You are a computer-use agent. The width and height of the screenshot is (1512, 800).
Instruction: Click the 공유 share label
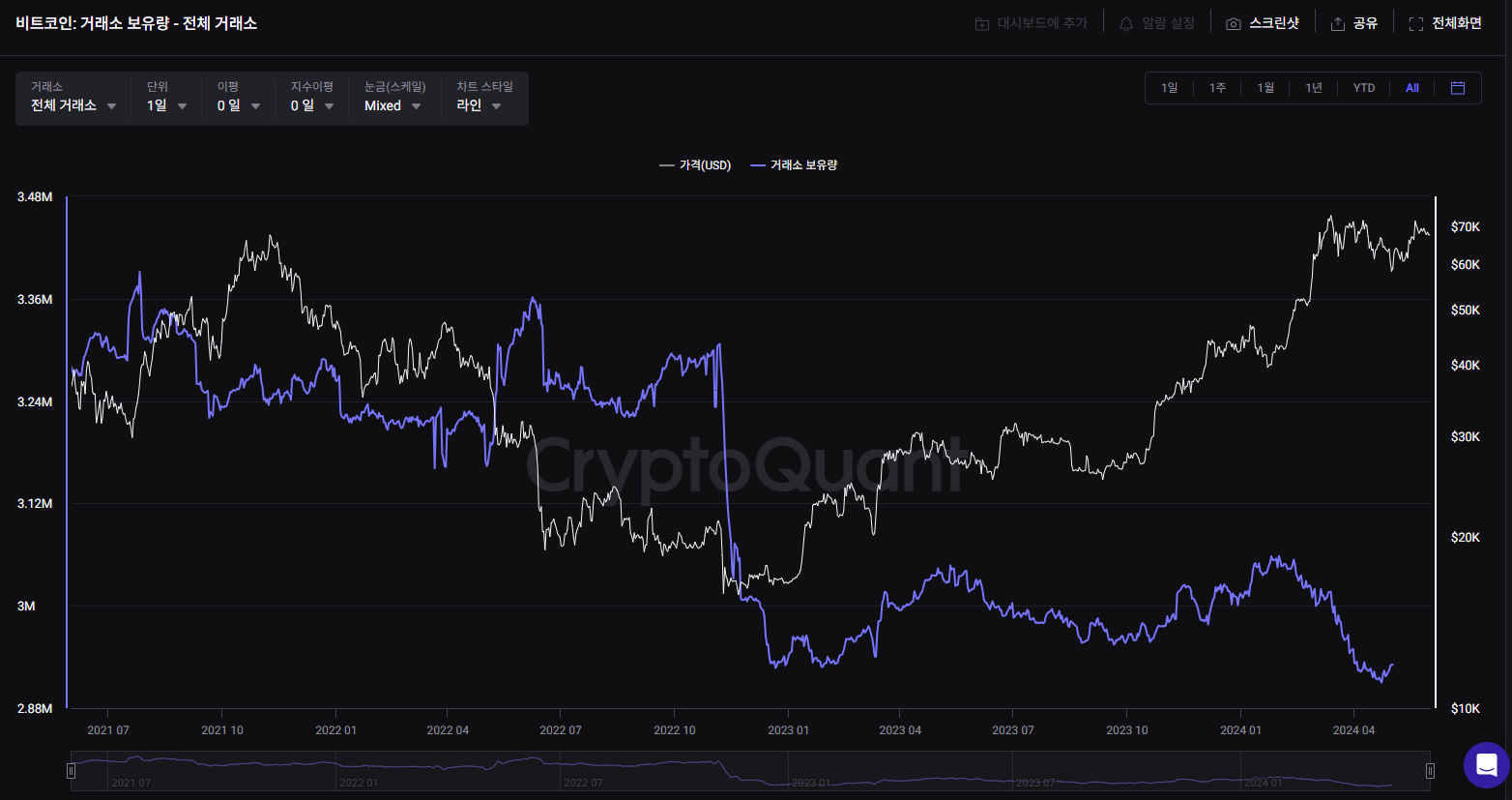tap(1365, 23)
